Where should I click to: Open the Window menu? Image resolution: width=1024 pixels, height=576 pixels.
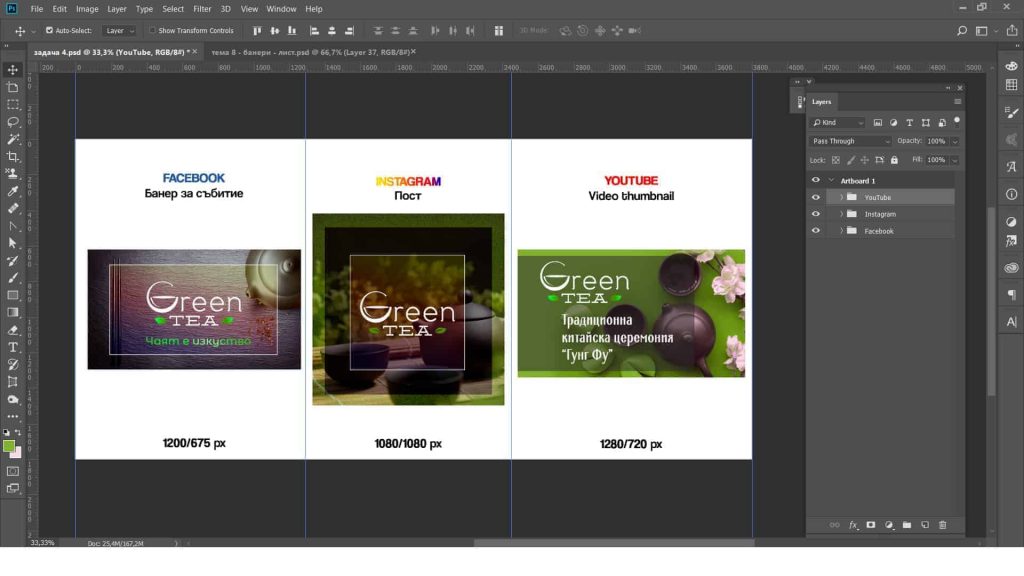pos(281,9)
